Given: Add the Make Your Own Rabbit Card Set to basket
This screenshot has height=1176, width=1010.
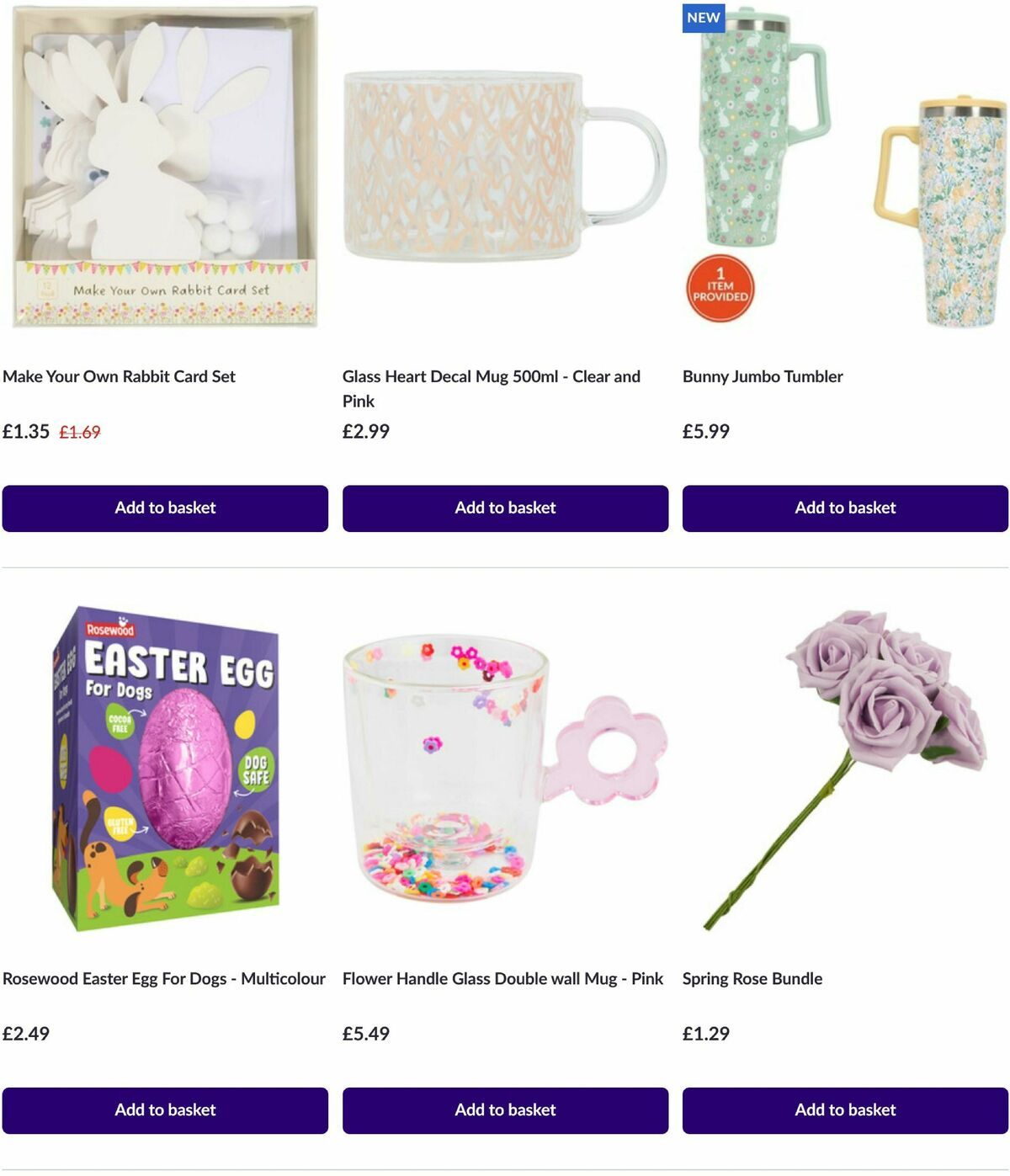Looking at the screenshot, I should pos(166,508).
